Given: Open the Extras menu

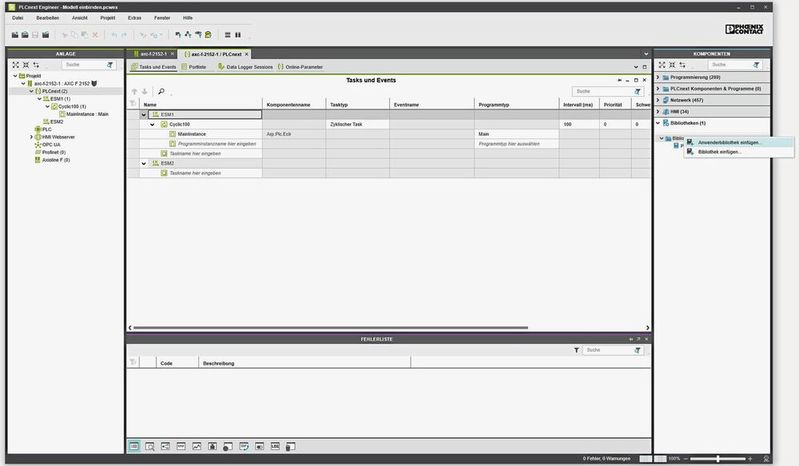Looking at the screenshot, I should pyautogui.click(x=135, y=18).
